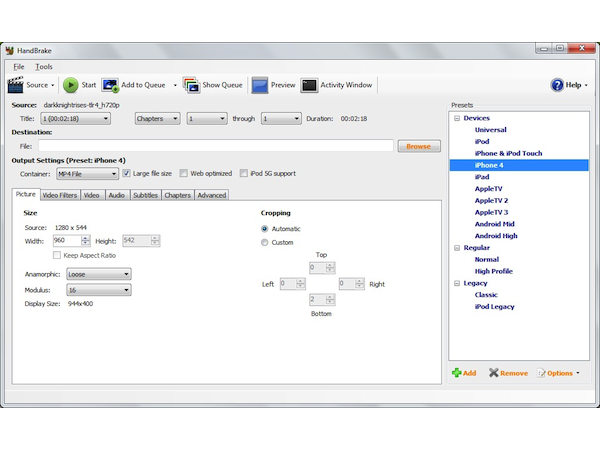Viewport: 600px width, 450px height.
Task: Switch to the Advanced tab
Action: pos(212,195)
